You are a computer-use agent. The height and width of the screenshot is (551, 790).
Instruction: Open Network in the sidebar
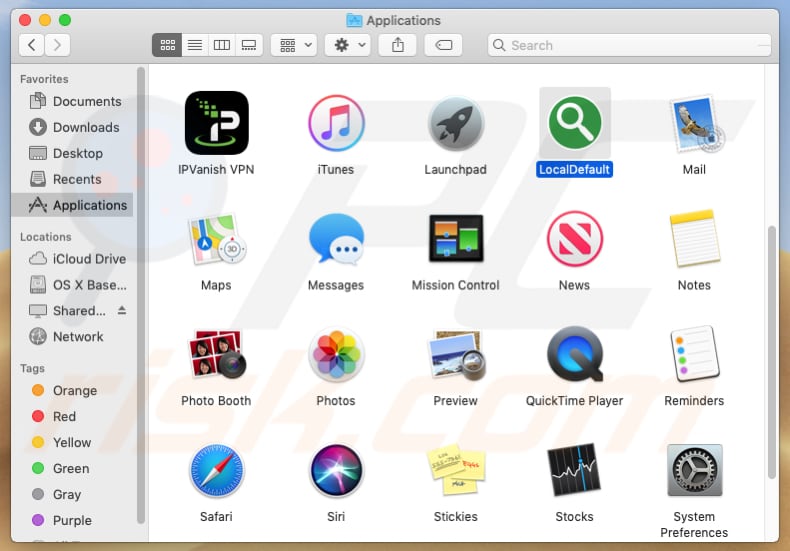click(x=73, y=336)
